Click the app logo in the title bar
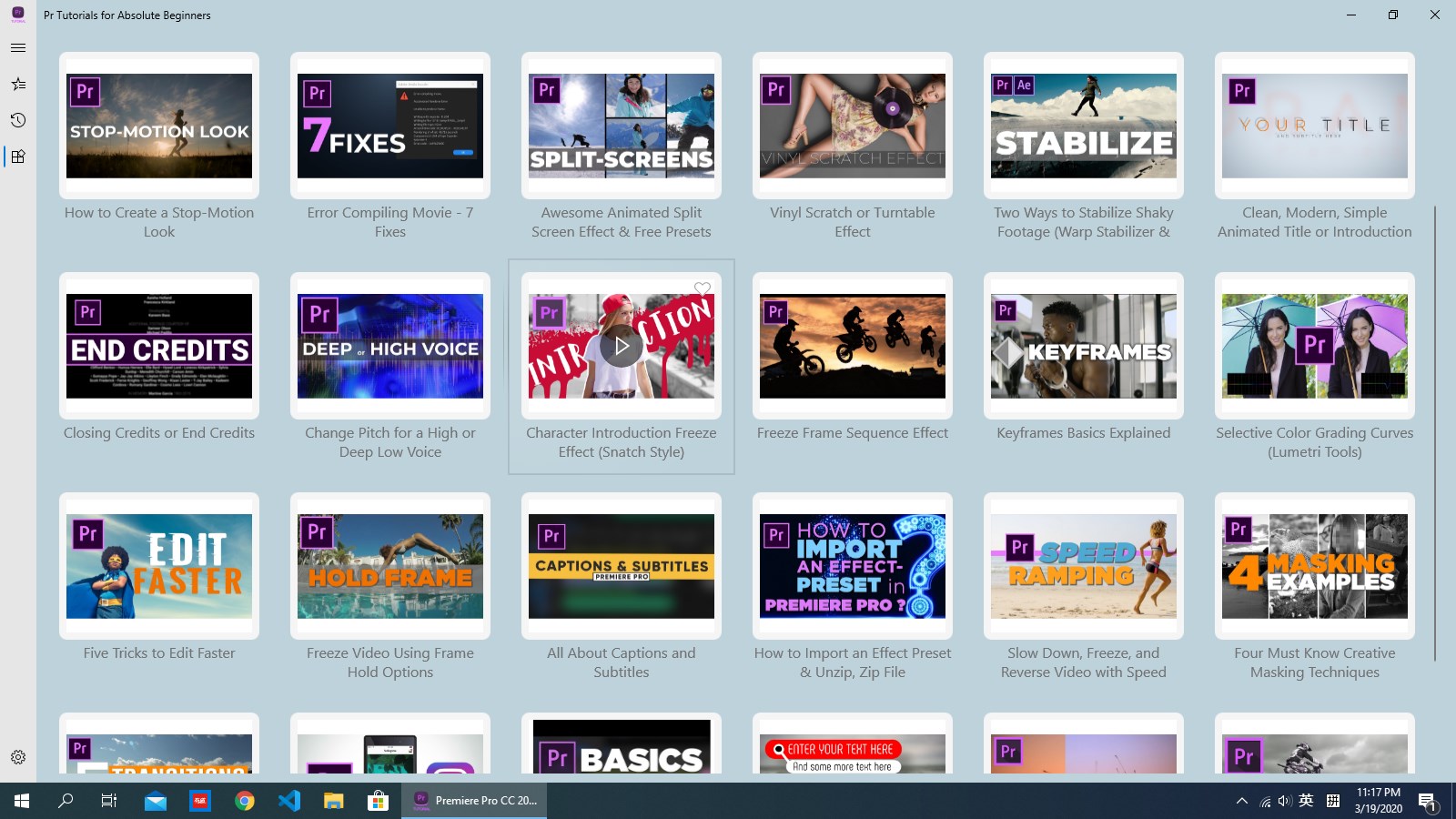 click(18, 15)
